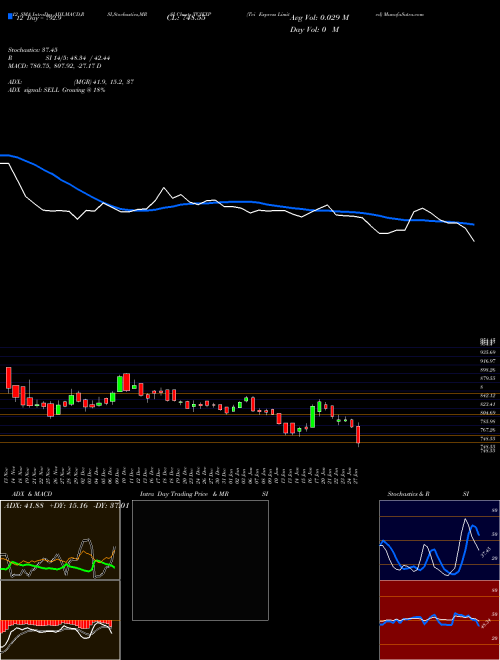Click the 'ADX signal: SELL Growing @ 18%' text
This screenshot has height=660, width=500.
tap(56, 90)
